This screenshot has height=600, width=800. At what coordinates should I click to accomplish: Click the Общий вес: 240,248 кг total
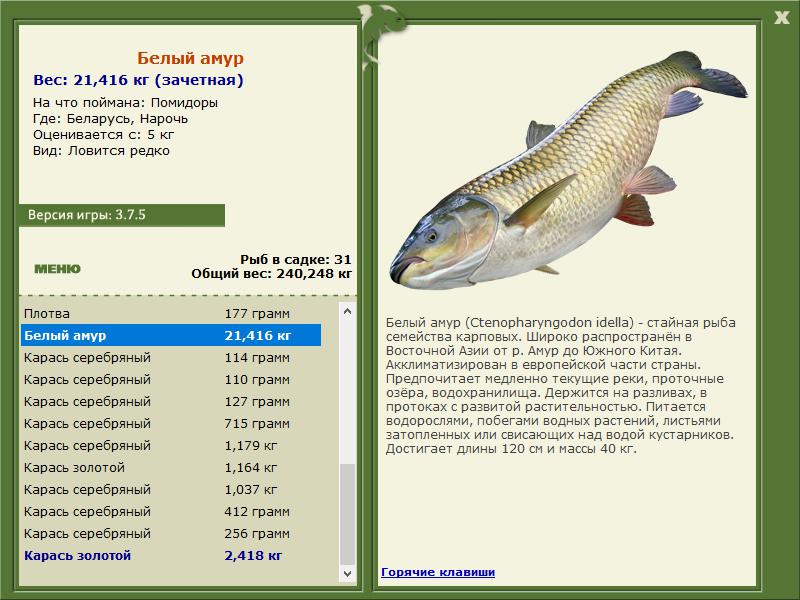(x=271, y=273)
